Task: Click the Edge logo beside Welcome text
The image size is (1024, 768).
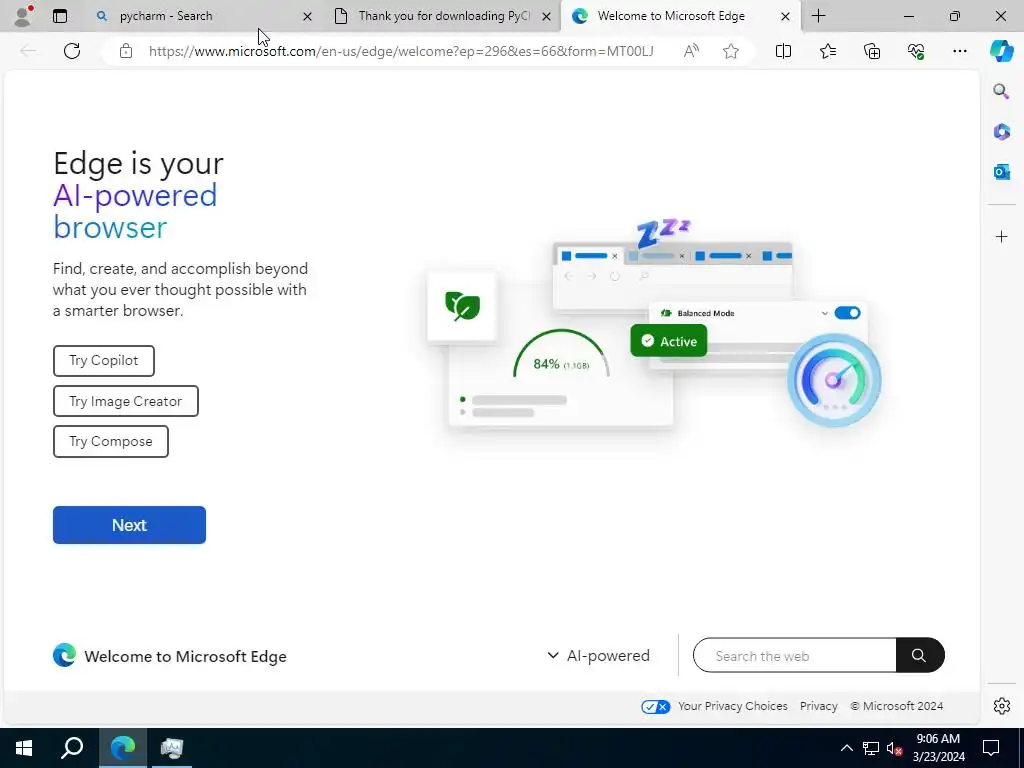Action: pos(64,655)
